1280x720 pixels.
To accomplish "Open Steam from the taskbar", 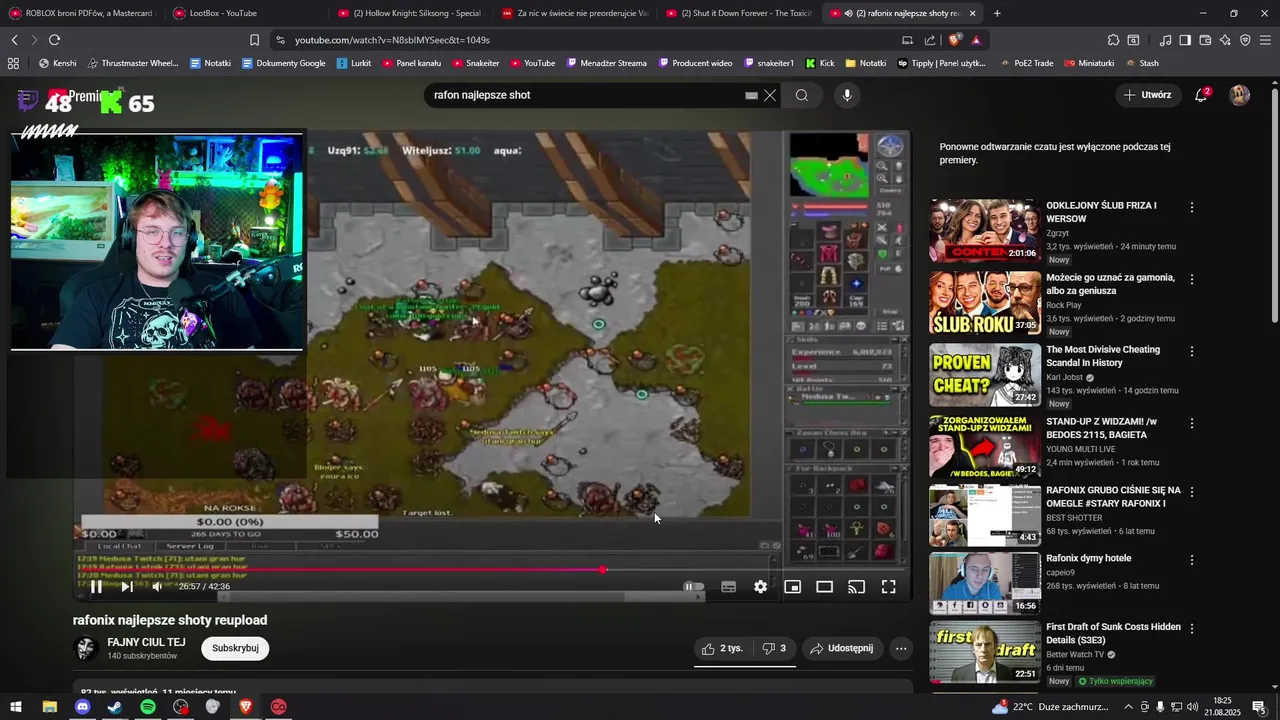I will pos(115,707).
